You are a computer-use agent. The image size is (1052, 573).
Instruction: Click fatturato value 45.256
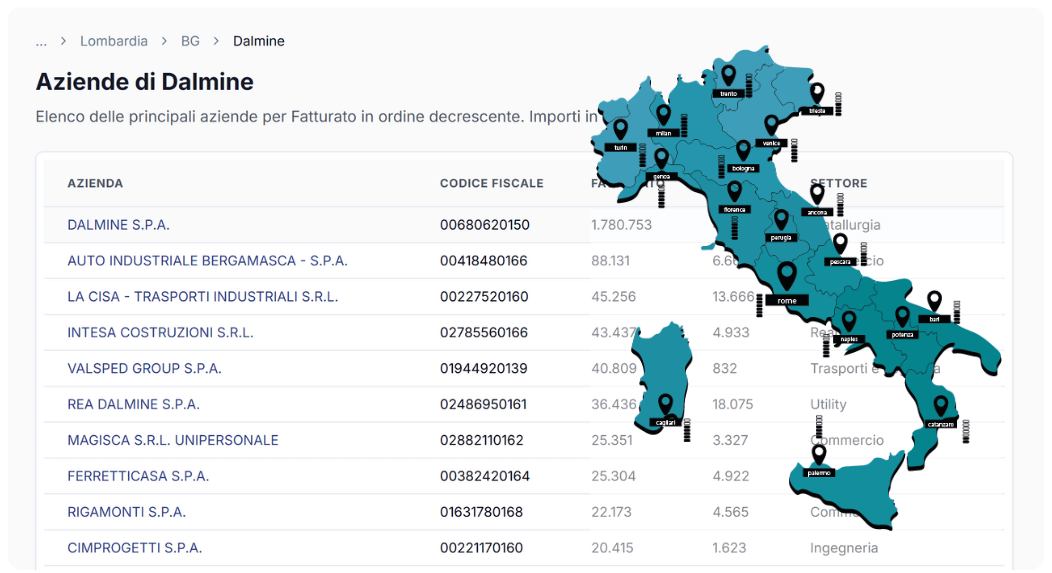pyautogui.click(x=613, y=297)
